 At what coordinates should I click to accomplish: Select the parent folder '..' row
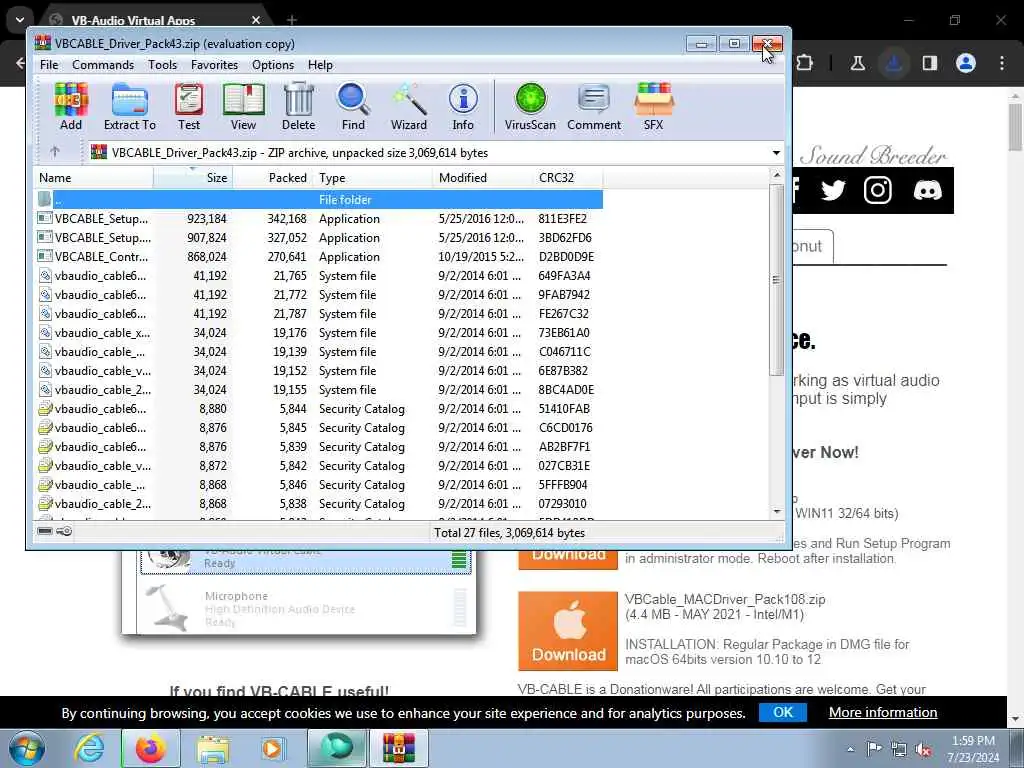[x=318, y=200]
